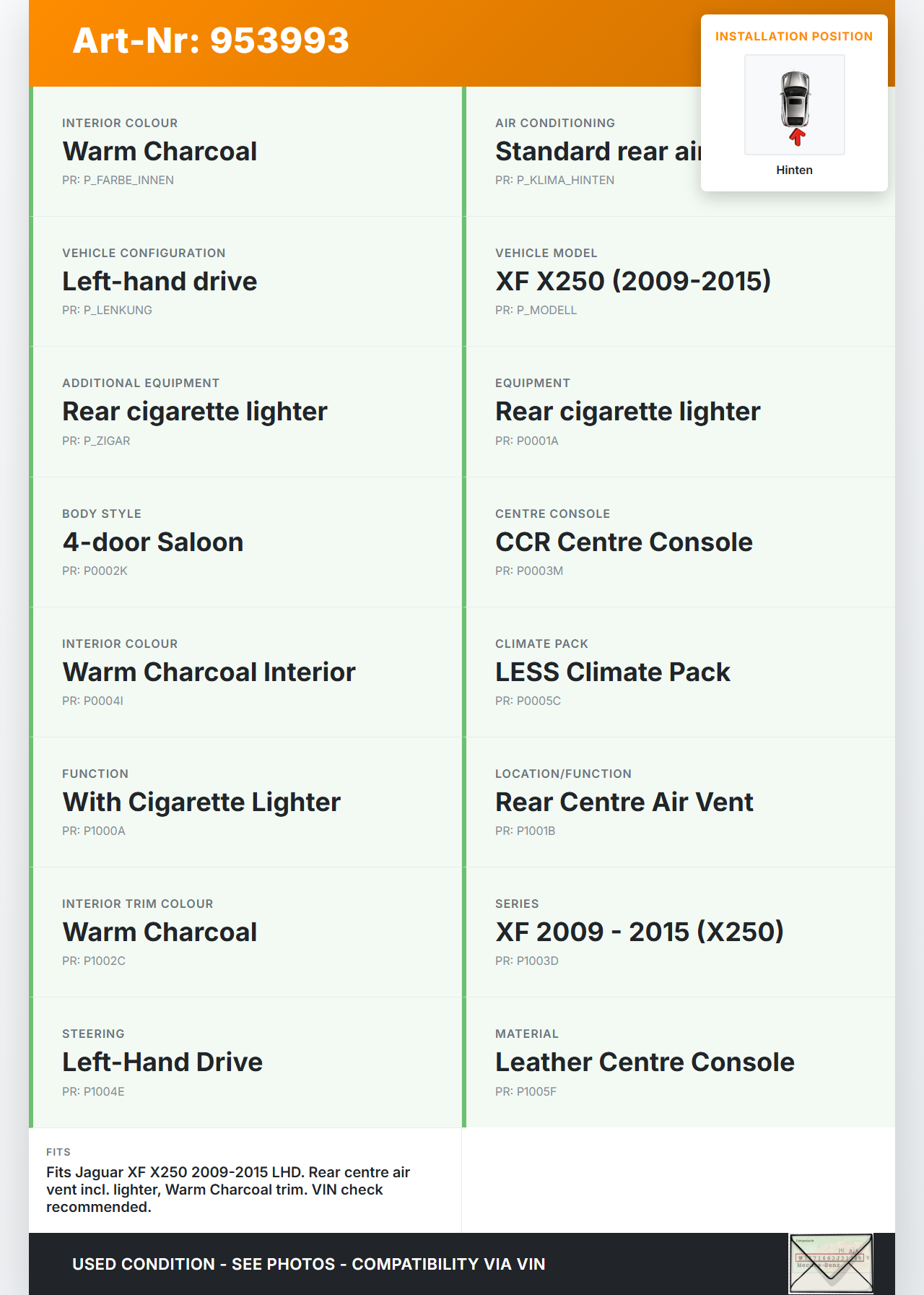924x1295 pixels.
Task: Click the CCR Centre Console entry
Action: pyautogui.click(x=624, y=542)
